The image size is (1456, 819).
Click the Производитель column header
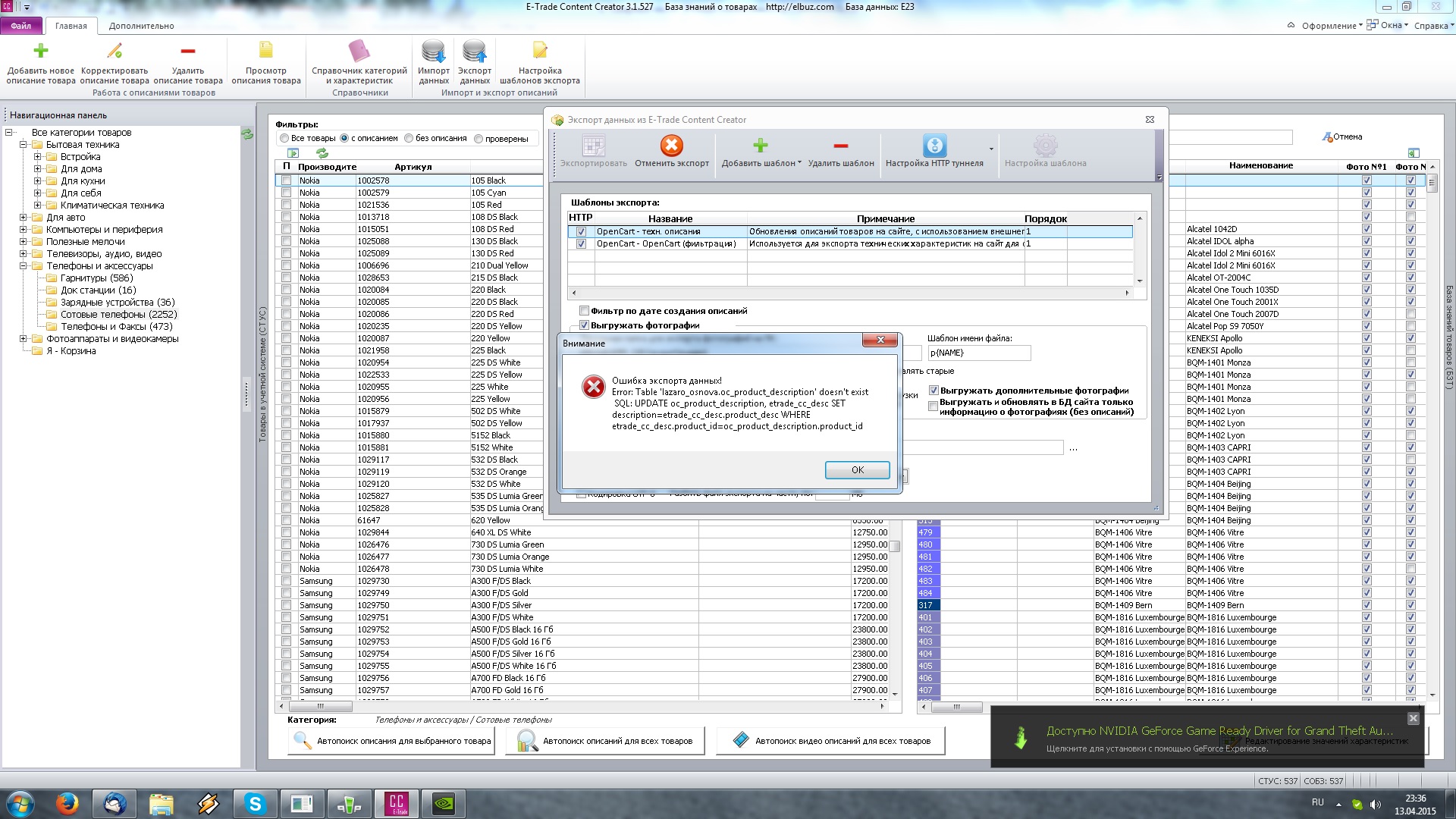tap(327, 166)
